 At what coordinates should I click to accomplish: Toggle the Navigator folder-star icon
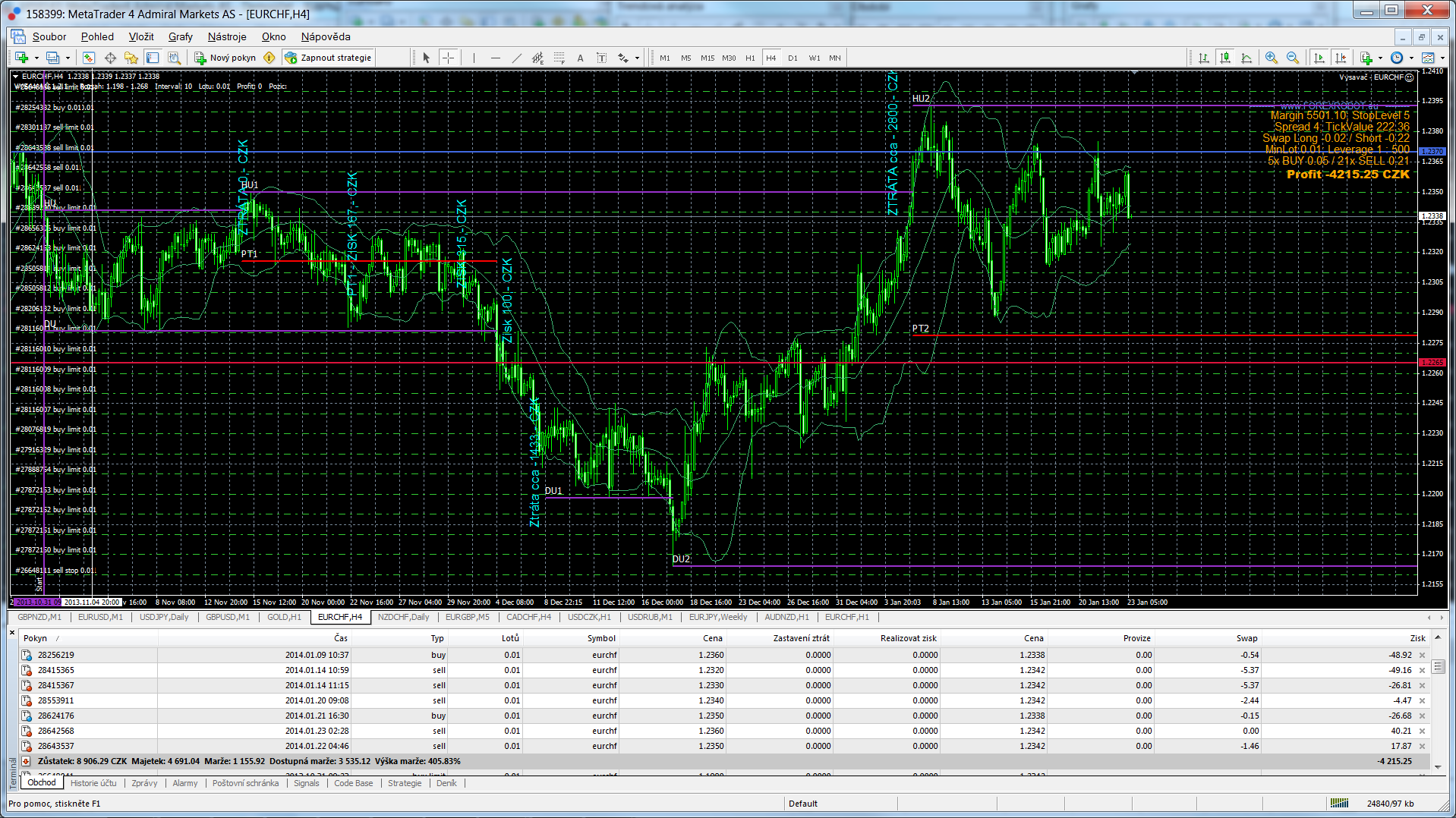pyautogui.click(x=131, y=58)
